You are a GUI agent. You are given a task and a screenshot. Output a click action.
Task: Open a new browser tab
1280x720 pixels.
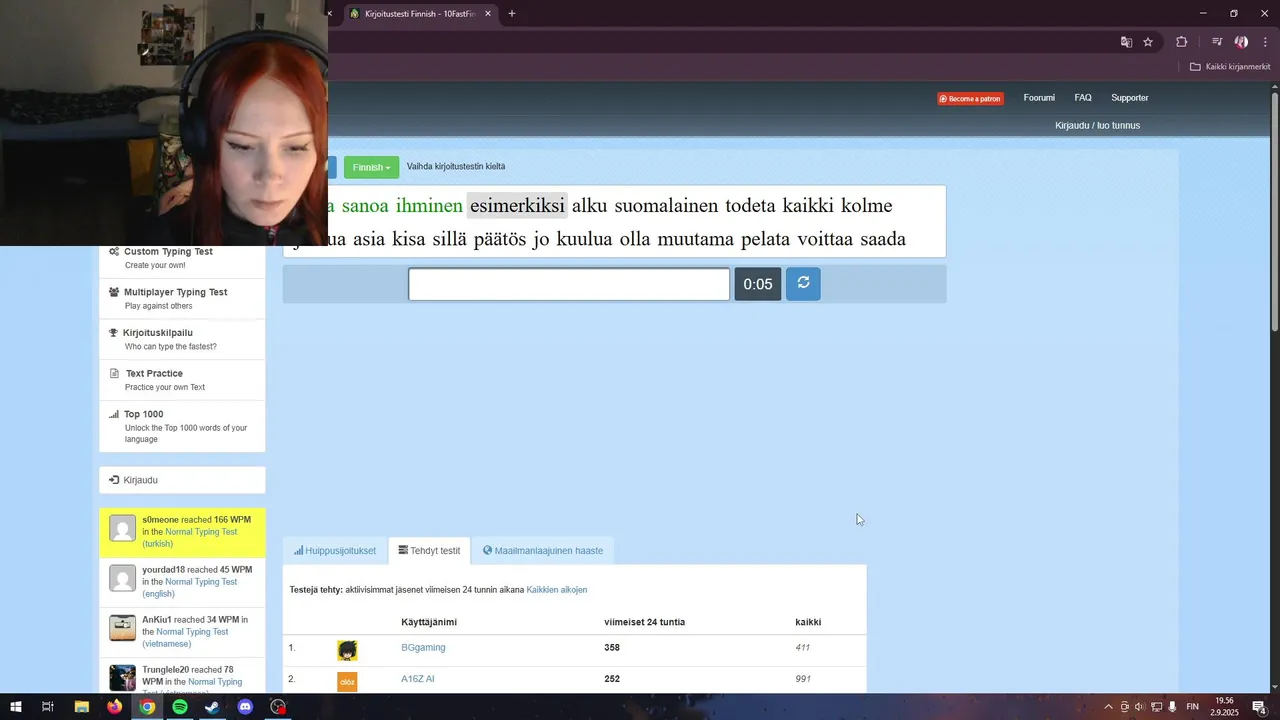[512, 14]
